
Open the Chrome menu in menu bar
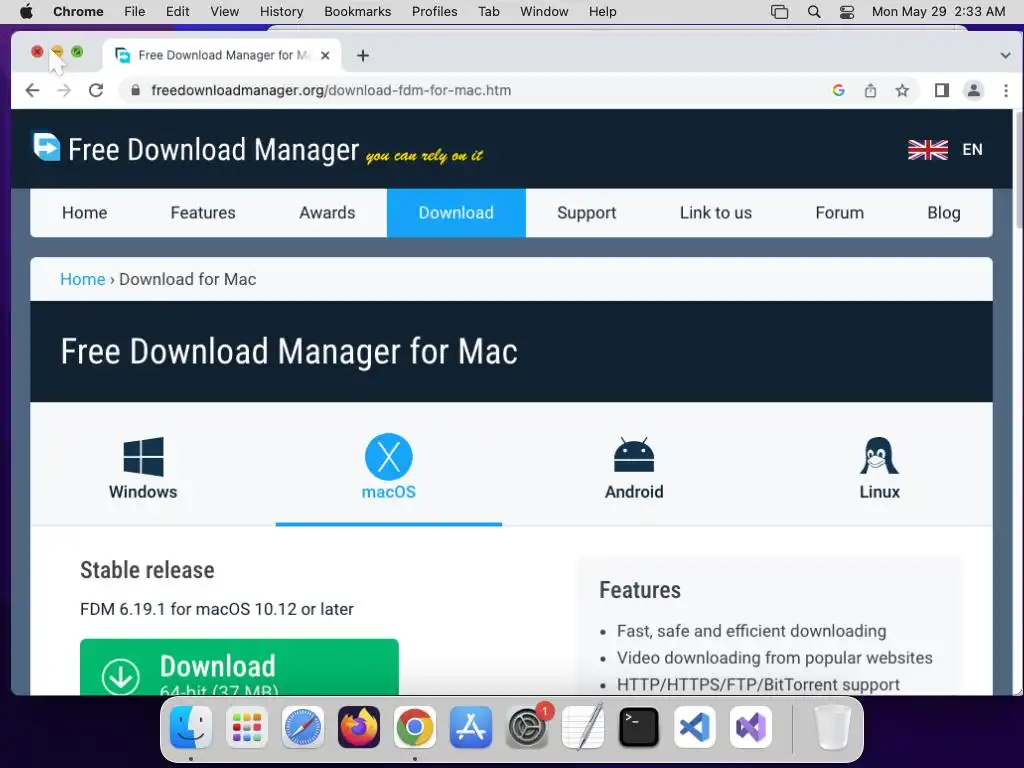tap(78, 12)
